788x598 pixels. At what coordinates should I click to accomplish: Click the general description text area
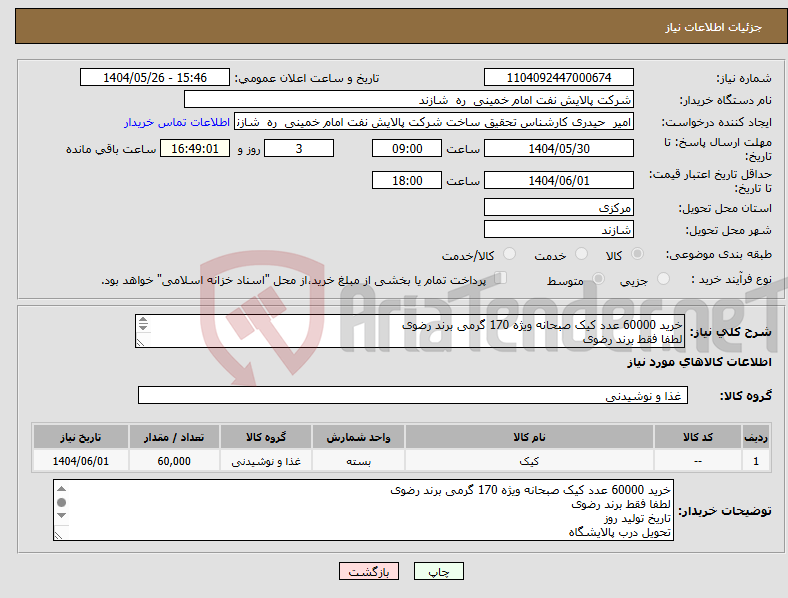[410, 331]
